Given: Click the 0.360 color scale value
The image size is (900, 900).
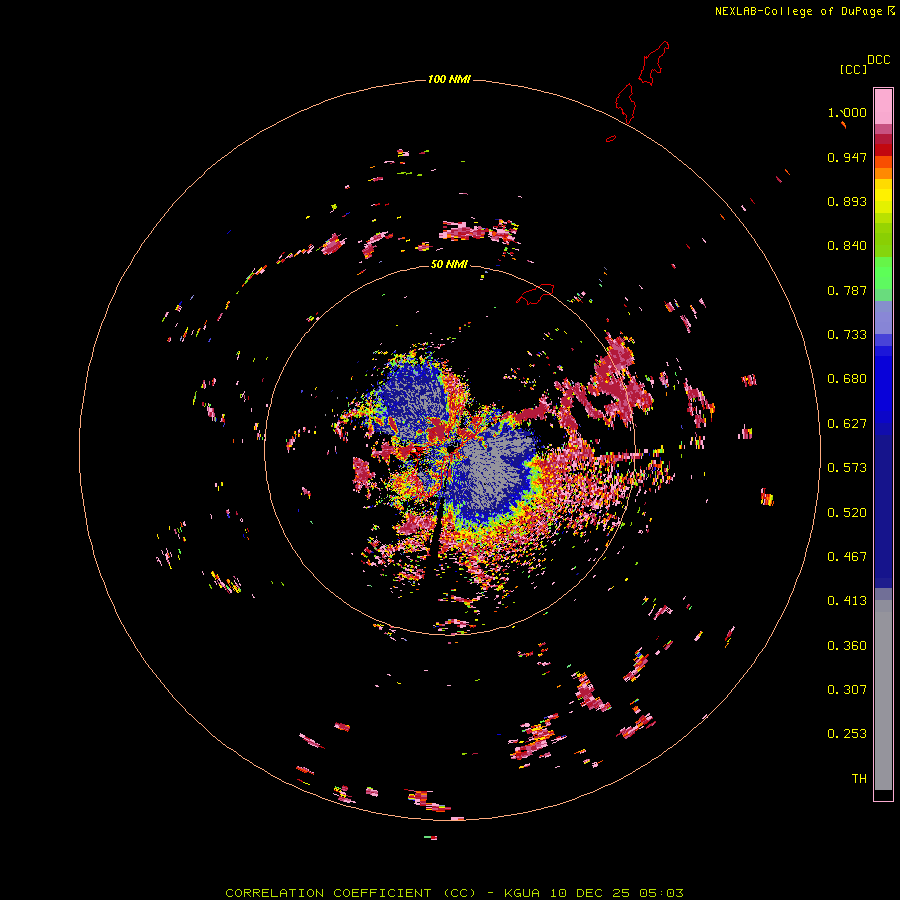Looking at the screenshot, I should (847, 646).
